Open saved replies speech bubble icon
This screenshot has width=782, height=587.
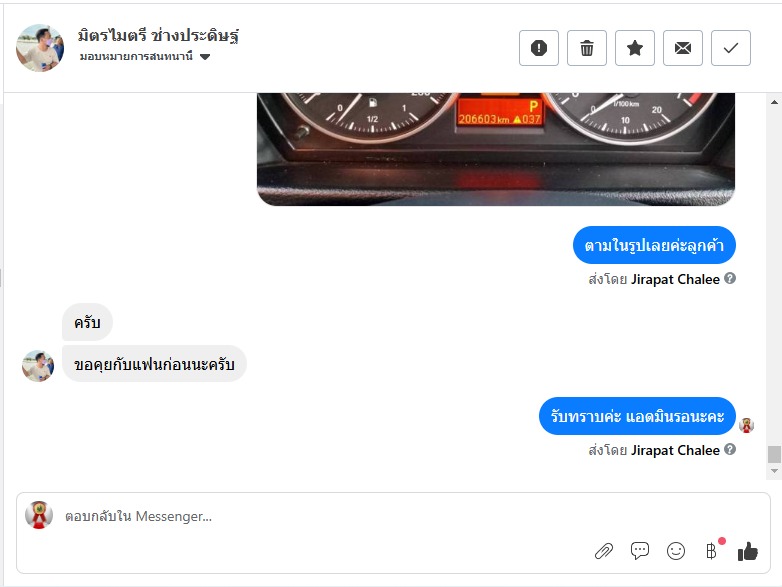640,551
